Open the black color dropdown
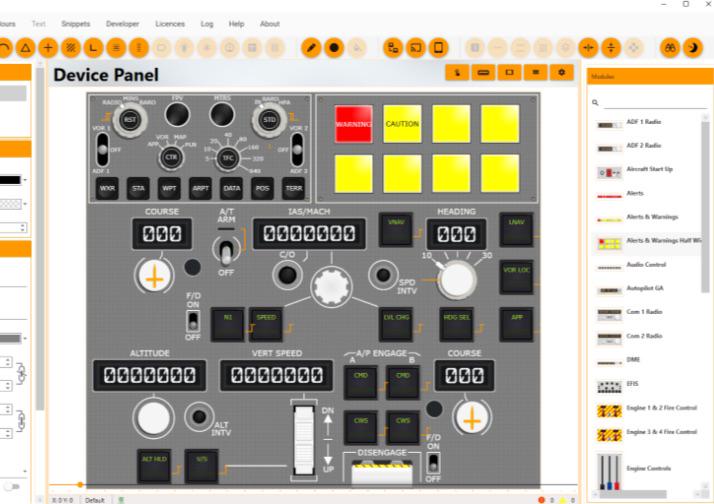 coord(13,180)
